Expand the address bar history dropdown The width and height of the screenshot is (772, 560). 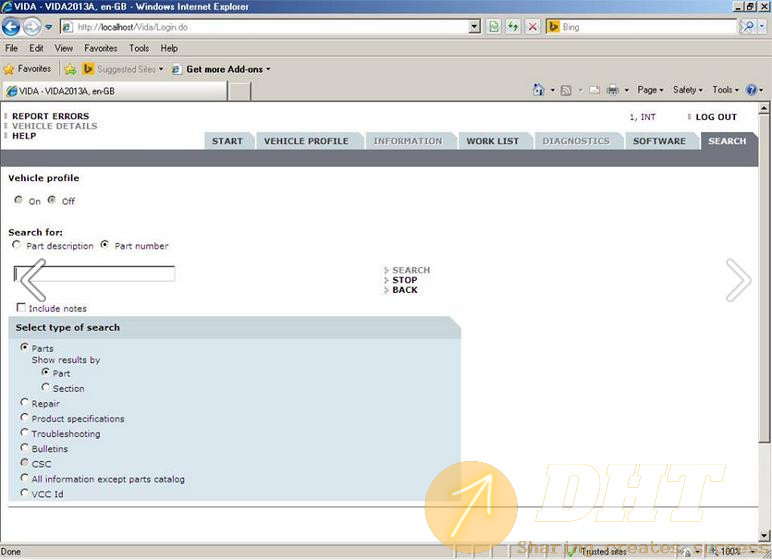point(475,27)
